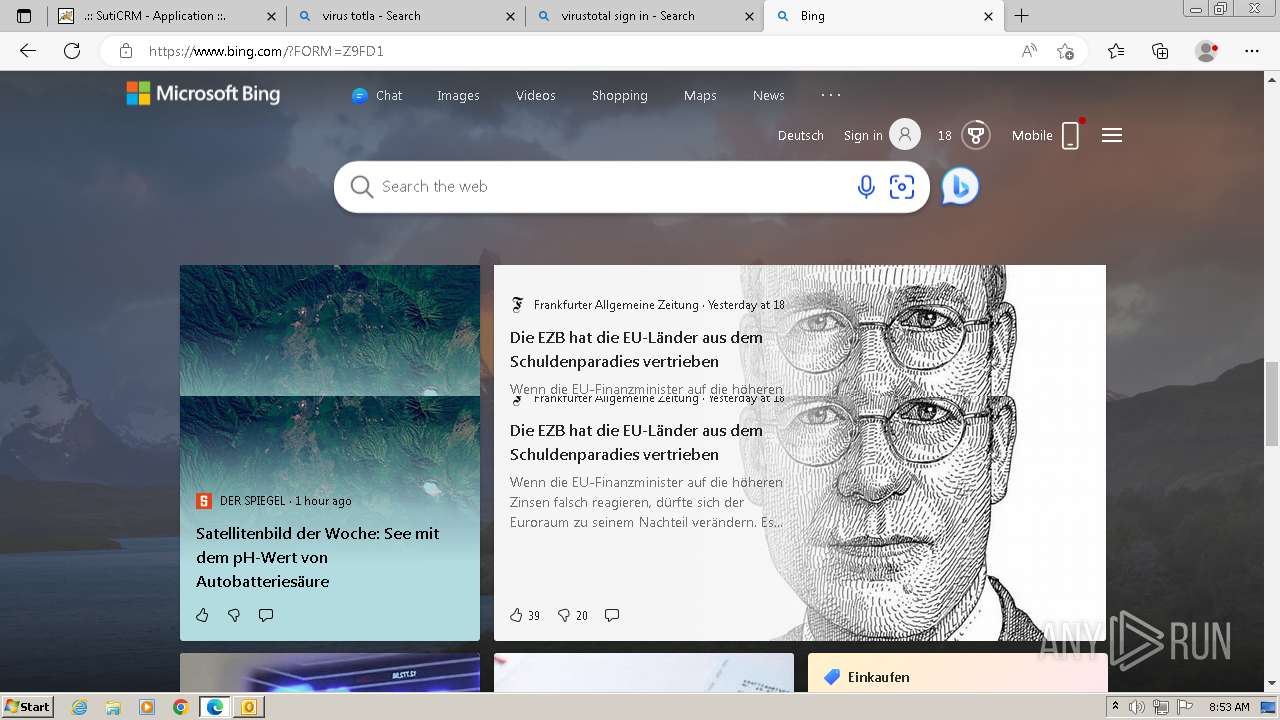
Task: Click the vertical page scrollbar thumb
Action: click(1272, 405)
